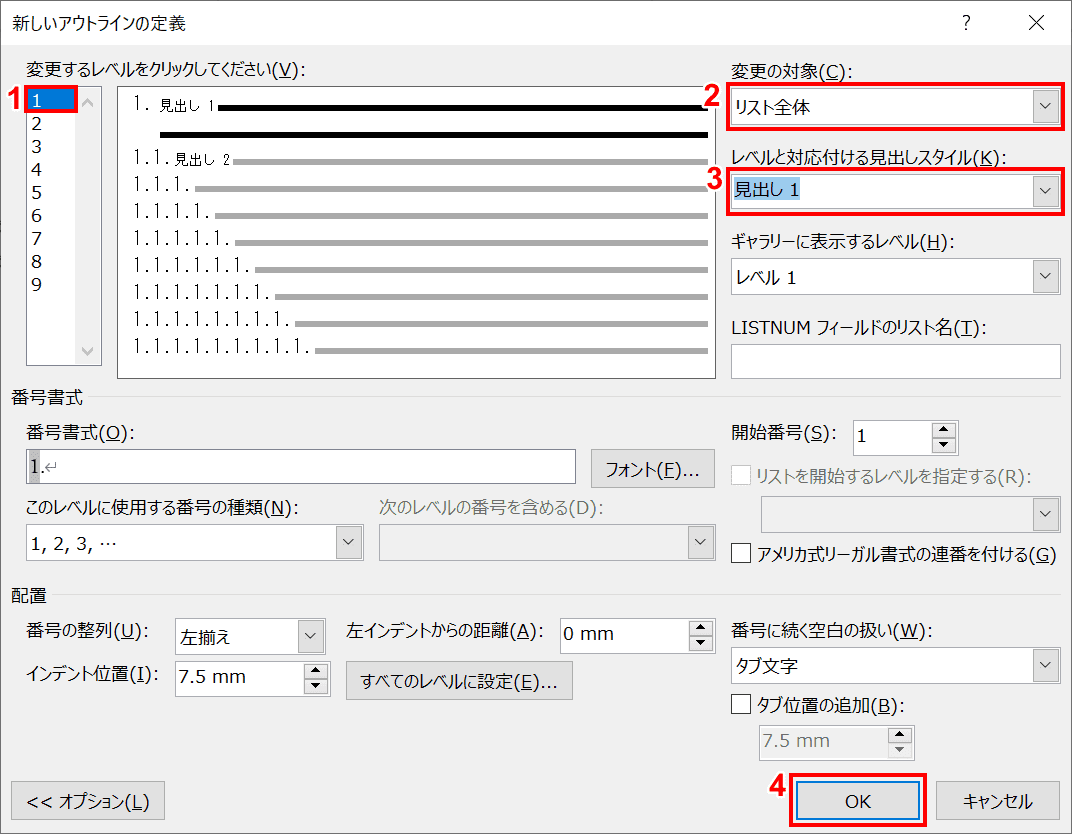
Task: Click the level list scroll-down arrow
Action: (88, 351)
